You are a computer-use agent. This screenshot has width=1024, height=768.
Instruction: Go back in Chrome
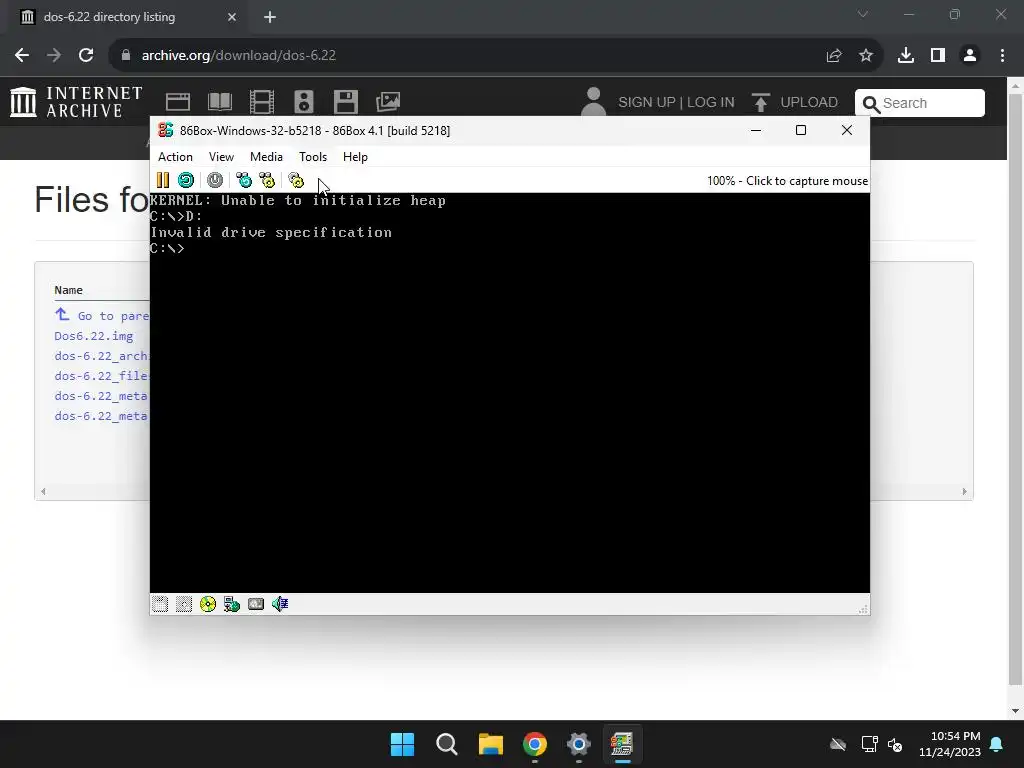22,56
